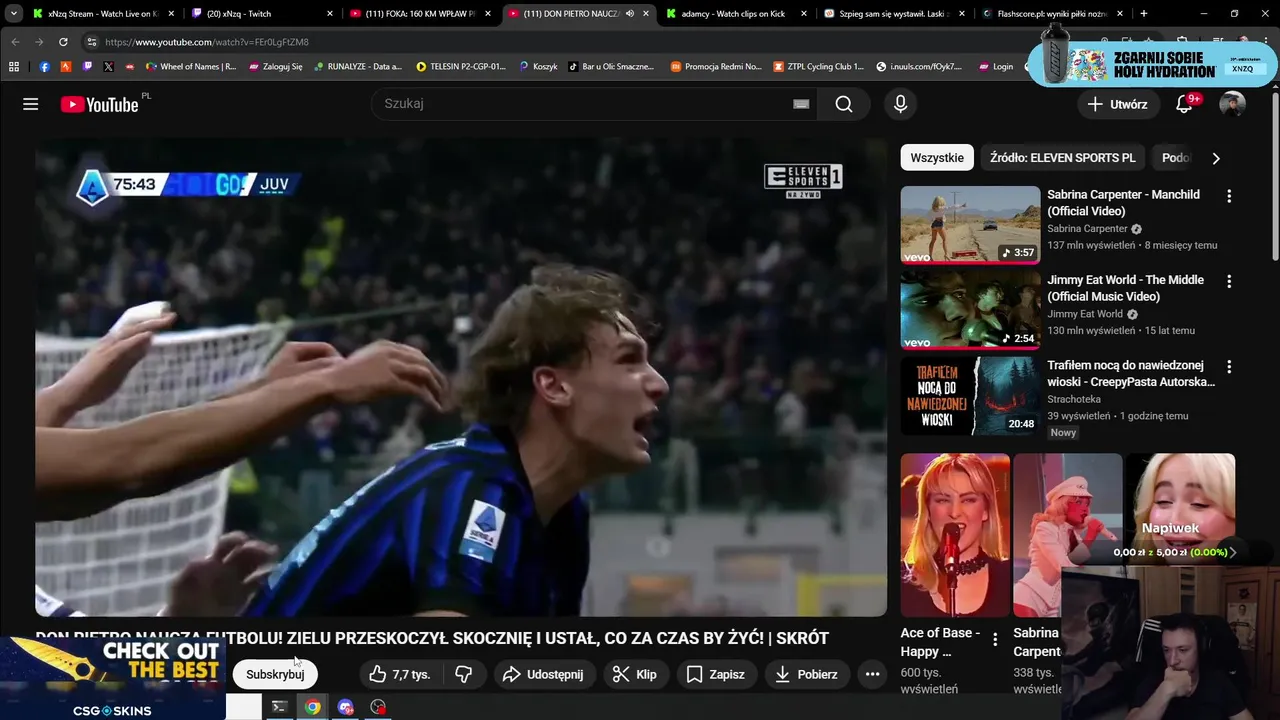Open the YouTube hamburger guide menu

point(31,104)
